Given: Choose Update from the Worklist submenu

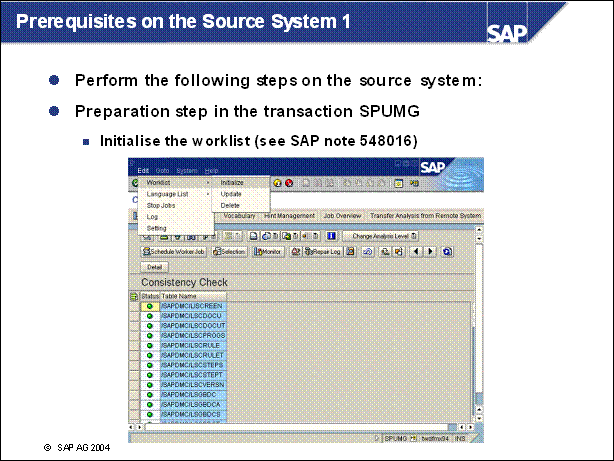Looking at the screenshot, I should pyautogui.click(x=231, y=194).
